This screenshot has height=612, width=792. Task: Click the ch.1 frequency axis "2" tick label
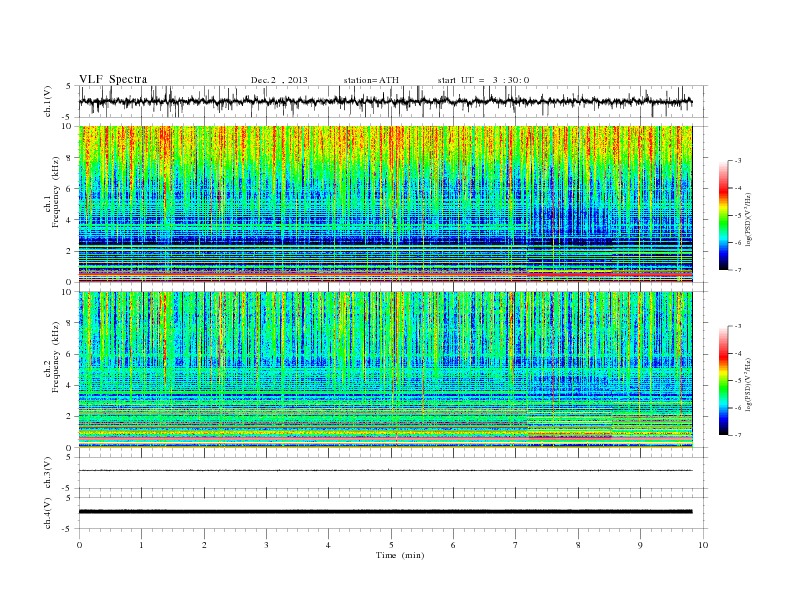pos(69,251)
